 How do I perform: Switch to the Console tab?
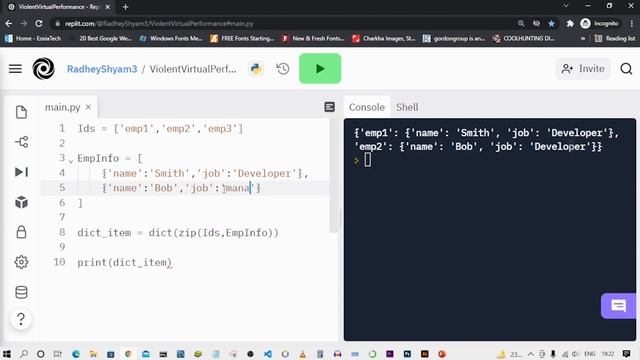[367, 107]
